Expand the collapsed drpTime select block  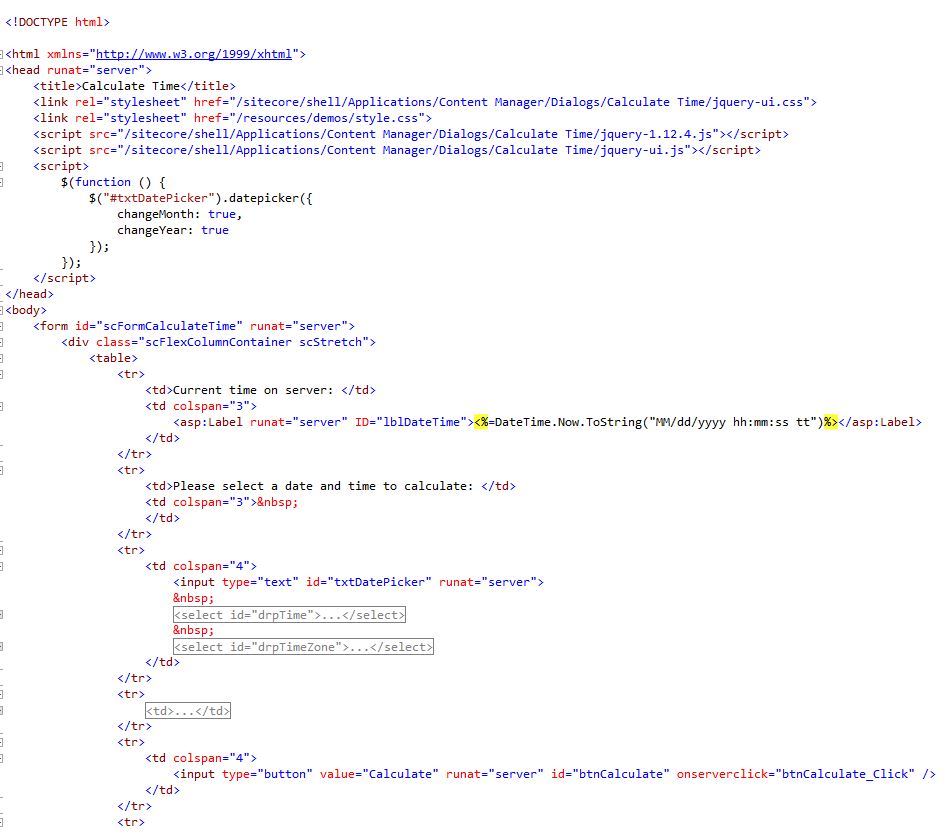coord(289,615)
